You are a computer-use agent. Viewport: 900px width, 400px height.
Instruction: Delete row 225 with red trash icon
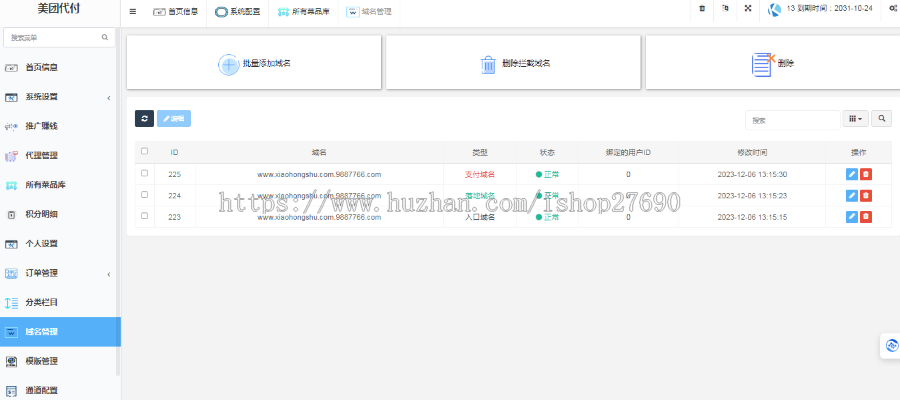tap(866, 174)
